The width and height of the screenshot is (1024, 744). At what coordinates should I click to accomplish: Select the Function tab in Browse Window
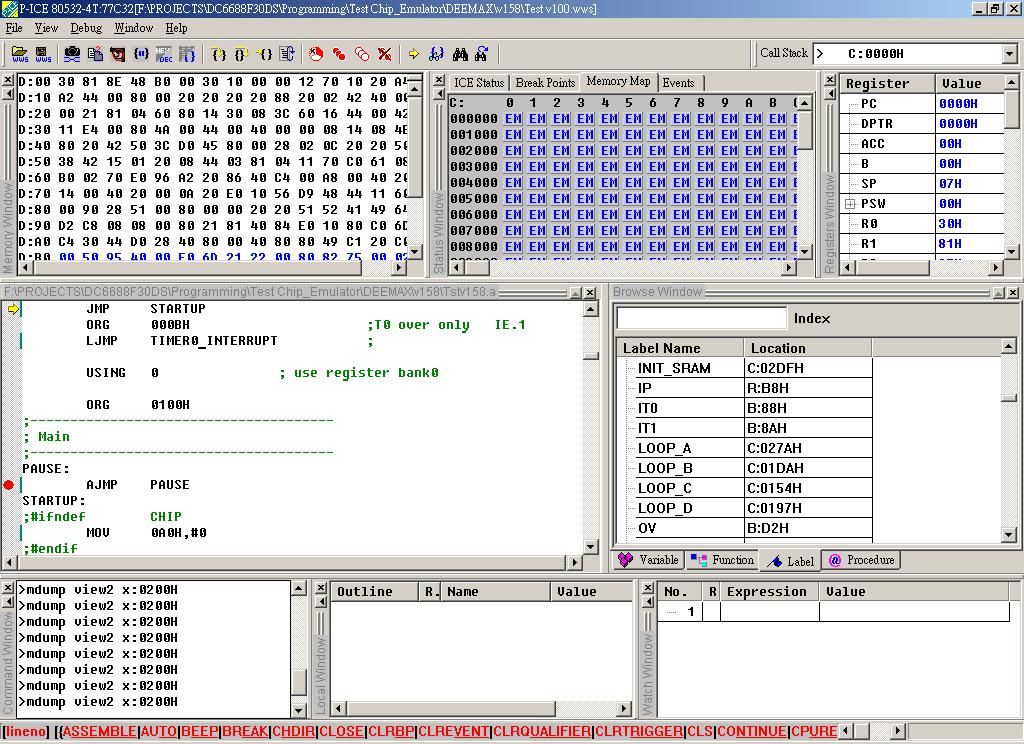point(722,560)
